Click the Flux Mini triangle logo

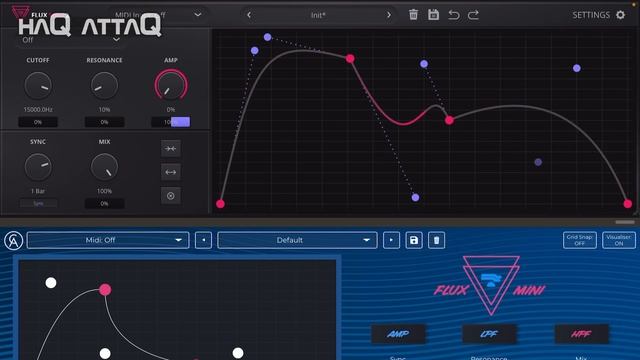click(x=491, y=285)
